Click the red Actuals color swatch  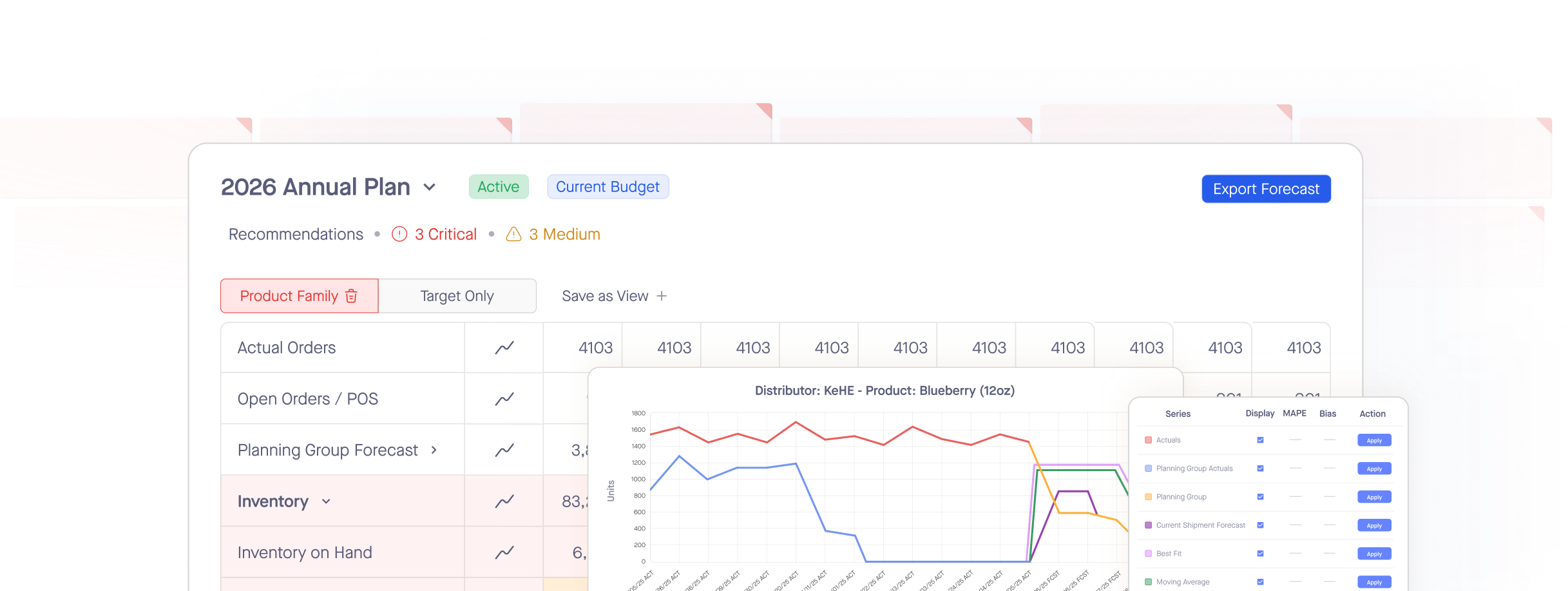point(1148,440)
